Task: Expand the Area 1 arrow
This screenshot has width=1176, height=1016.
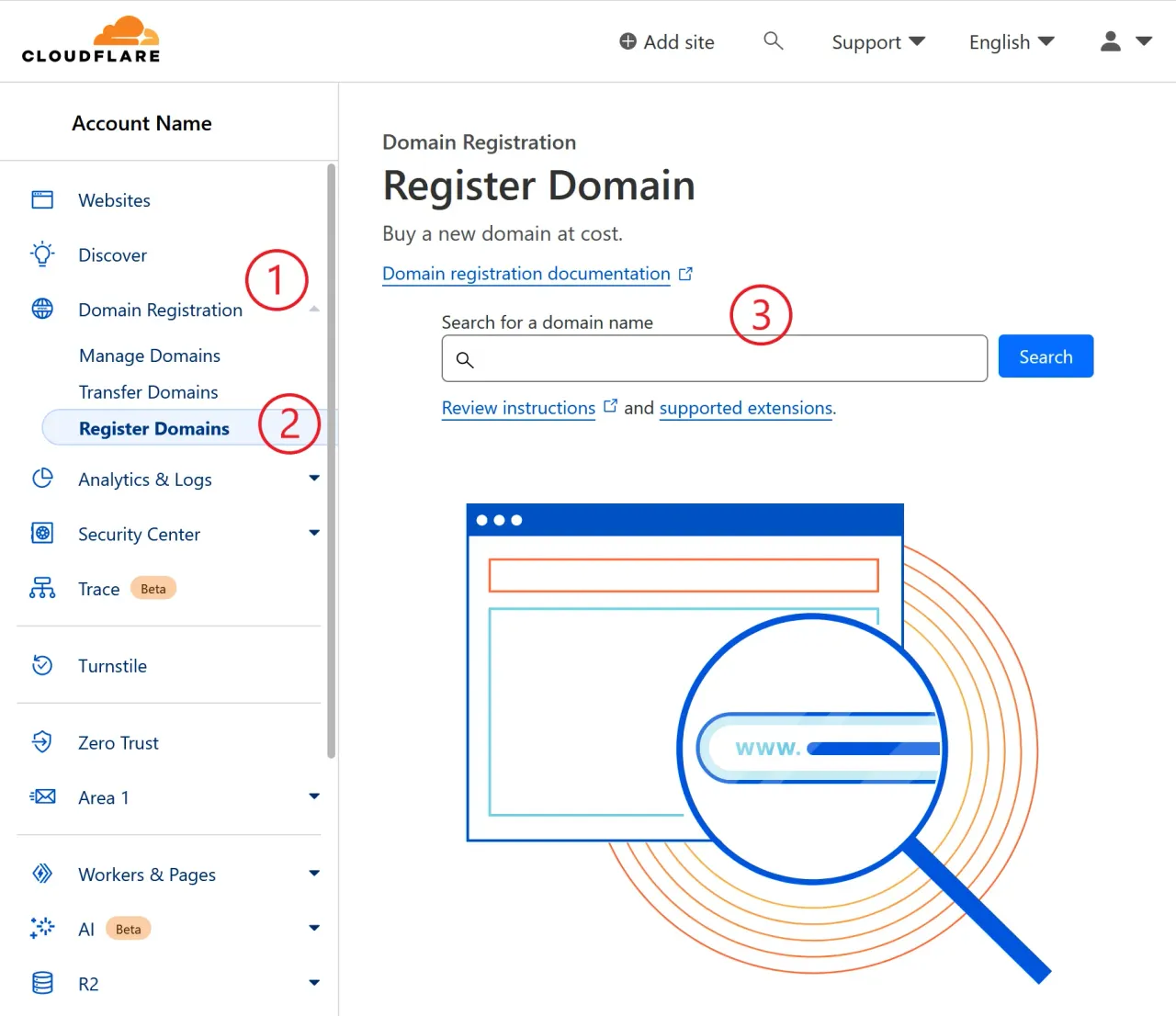Action: pyautogui.click(x=314, y=796)
